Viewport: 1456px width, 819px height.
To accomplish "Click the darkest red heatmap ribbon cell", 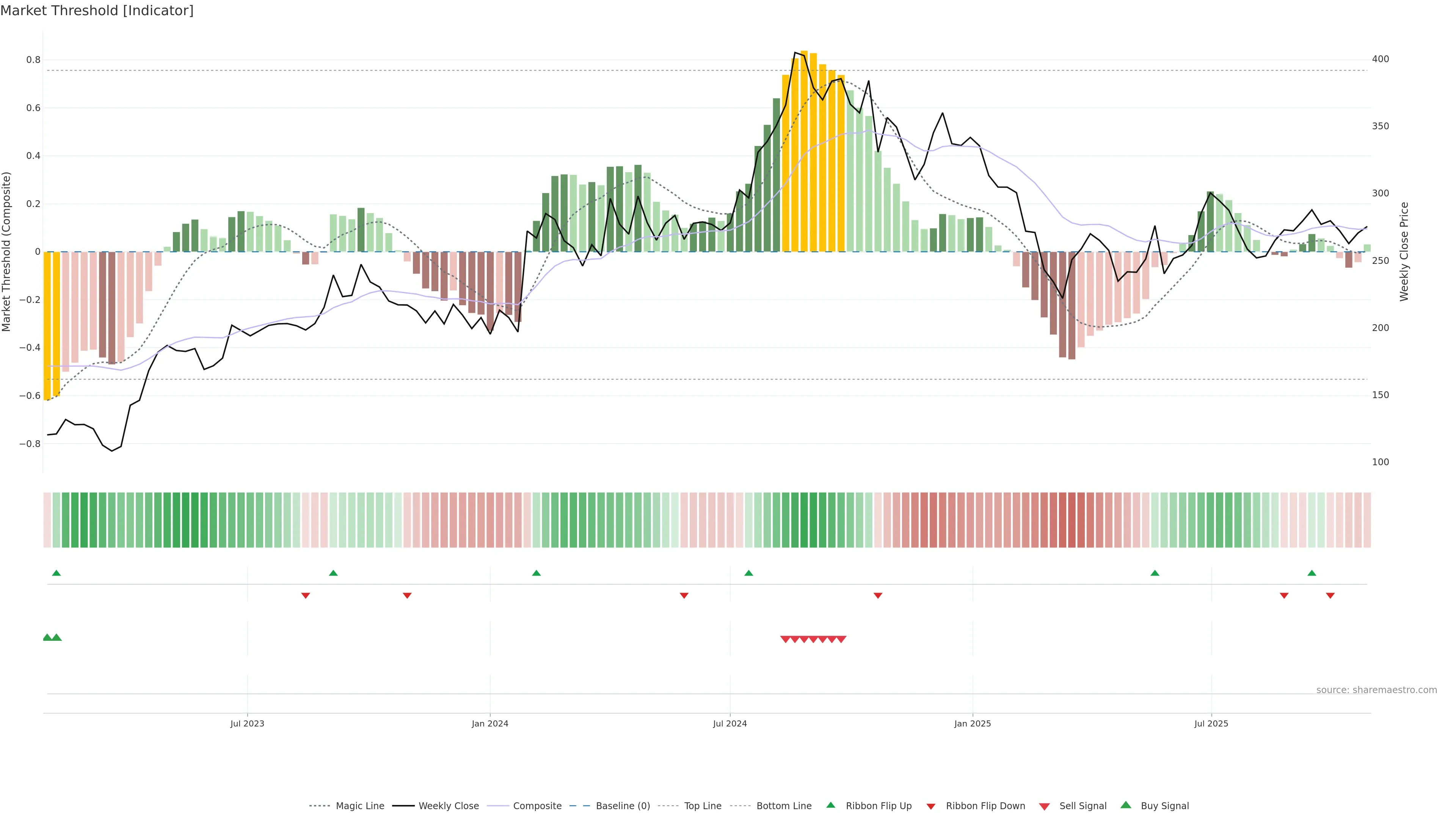I will tap(1072, 520).
